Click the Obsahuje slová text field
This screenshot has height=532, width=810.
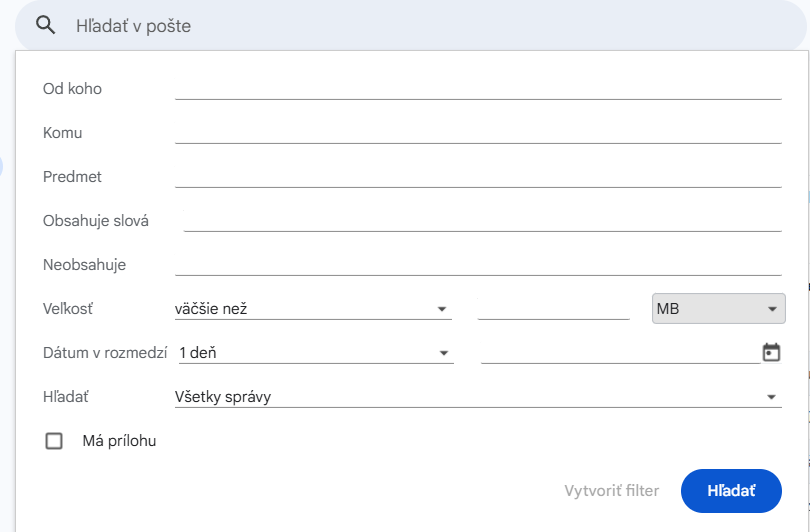[x=482, y=221]
